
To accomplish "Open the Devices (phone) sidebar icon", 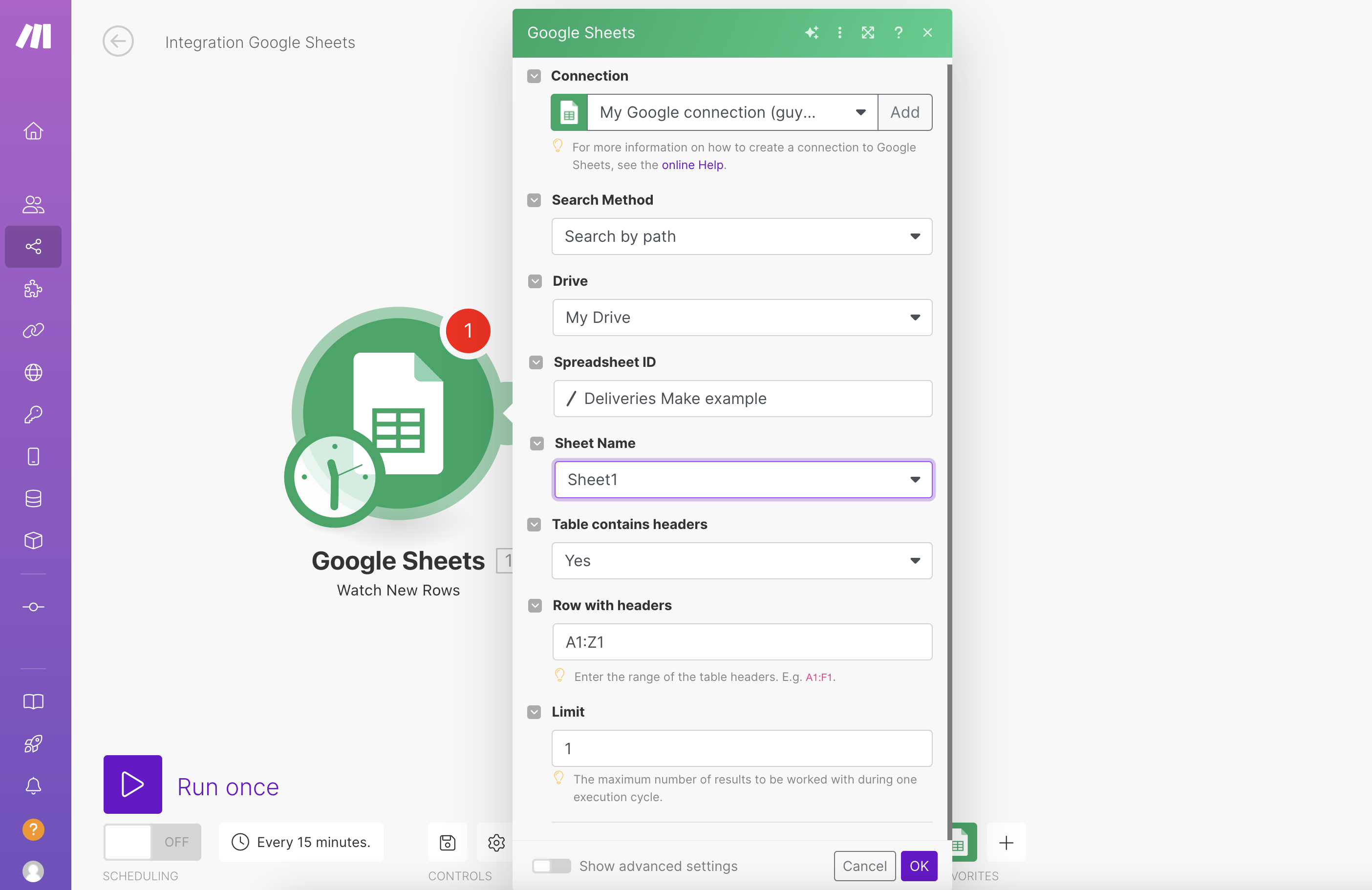I will coord(33,457).
